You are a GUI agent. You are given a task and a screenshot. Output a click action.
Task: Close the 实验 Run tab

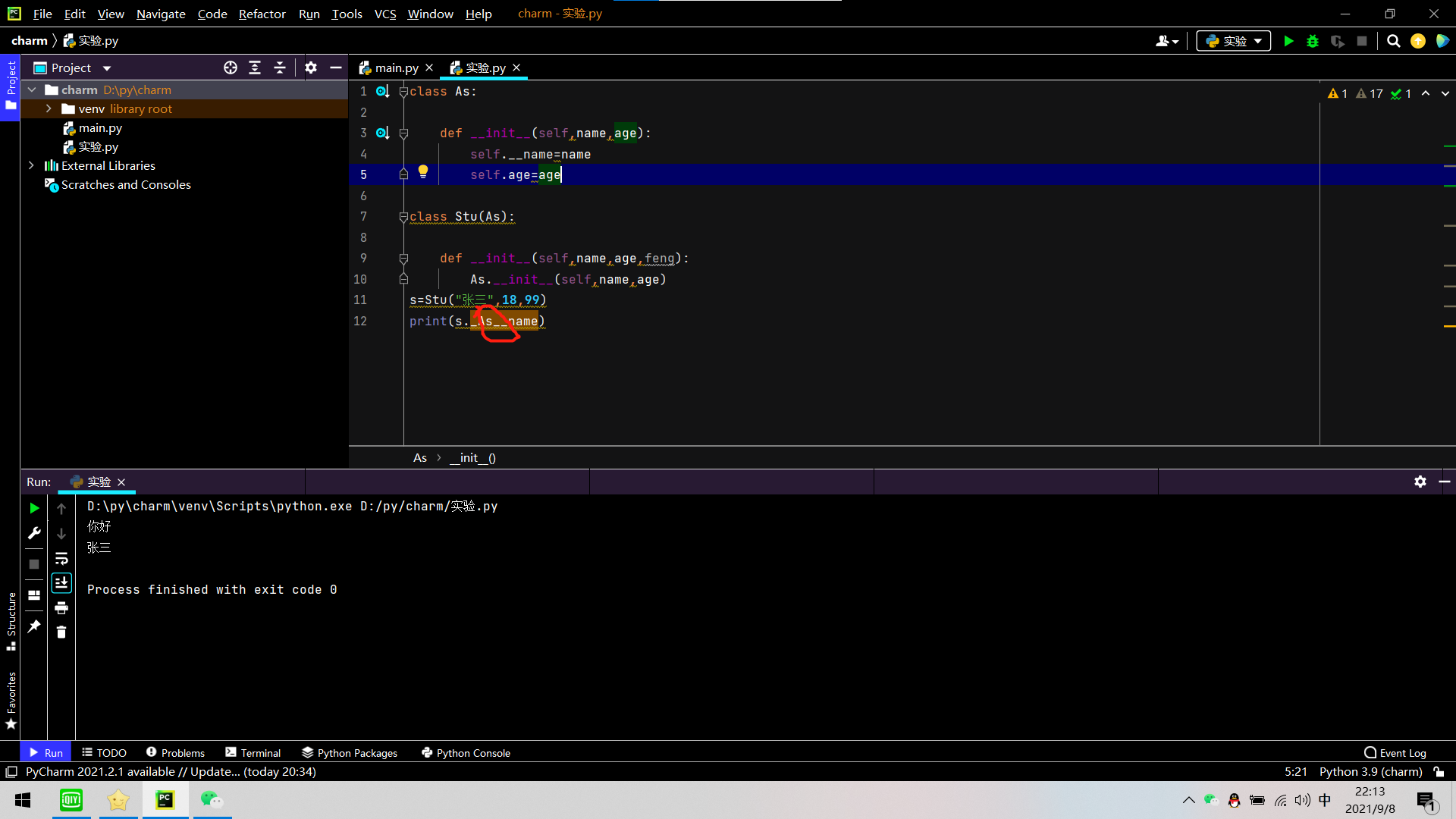pos(121,482)
